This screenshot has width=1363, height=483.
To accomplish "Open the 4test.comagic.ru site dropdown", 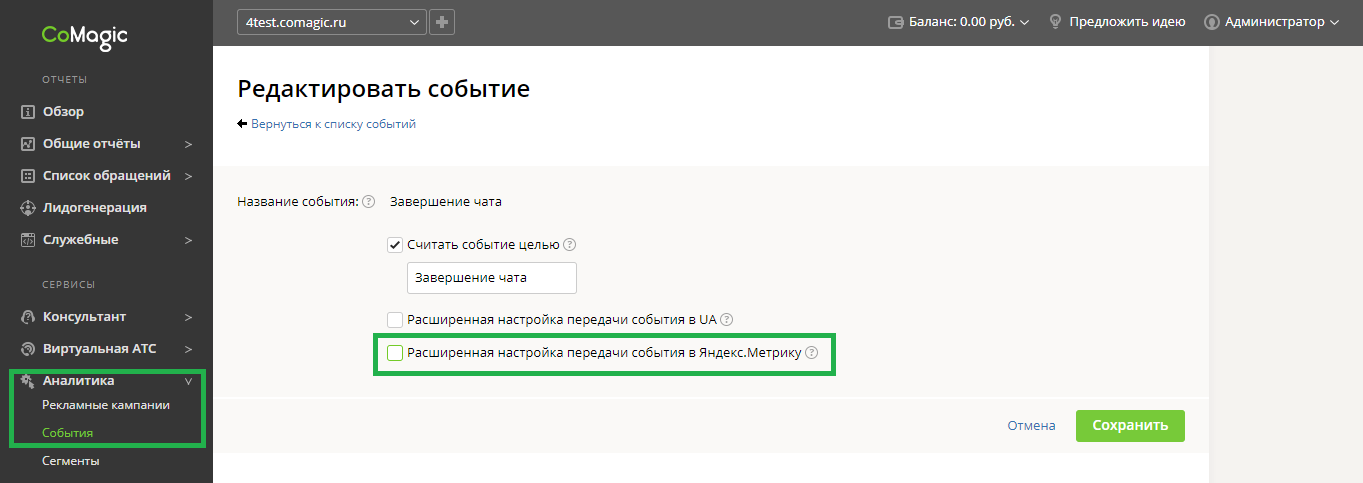I will pyautogui.click(x=332, y=21).
